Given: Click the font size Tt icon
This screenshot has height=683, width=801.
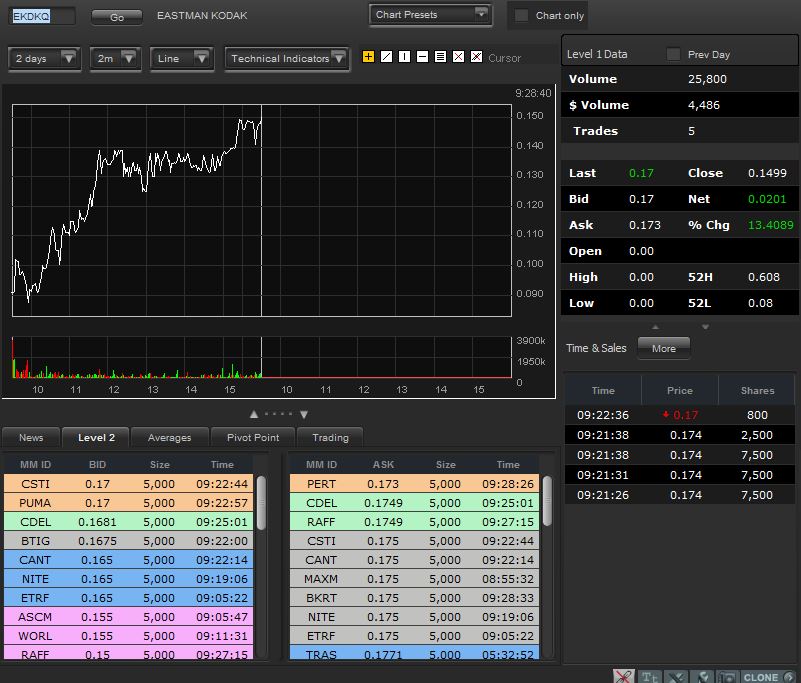Looking at the screenshot, I should (x=650, y=677).
